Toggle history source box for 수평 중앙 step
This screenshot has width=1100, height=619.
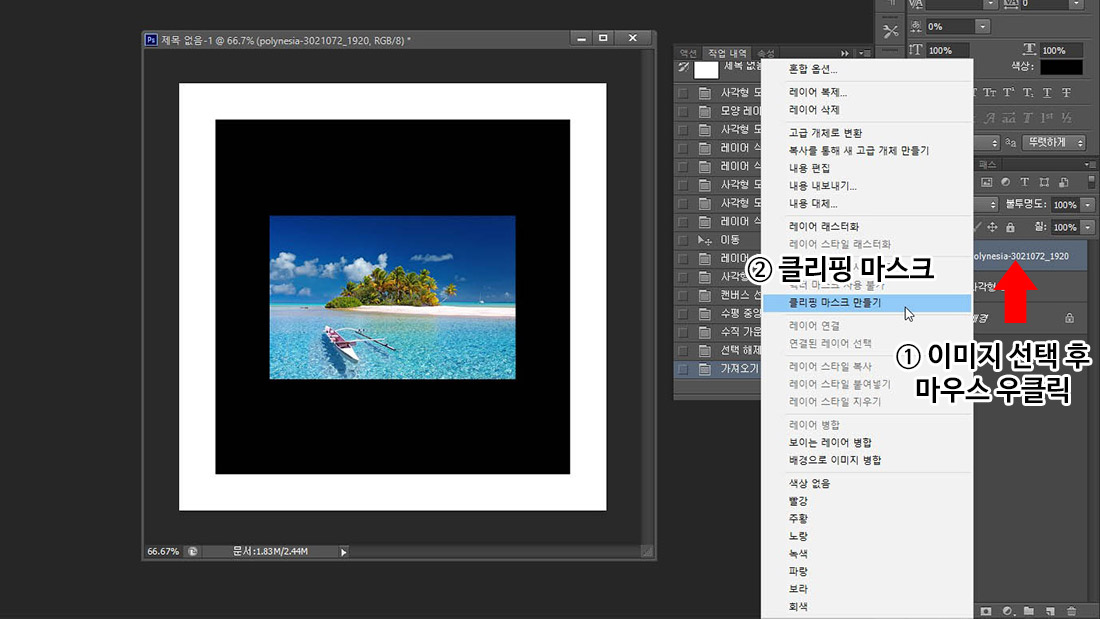(683, 314)
